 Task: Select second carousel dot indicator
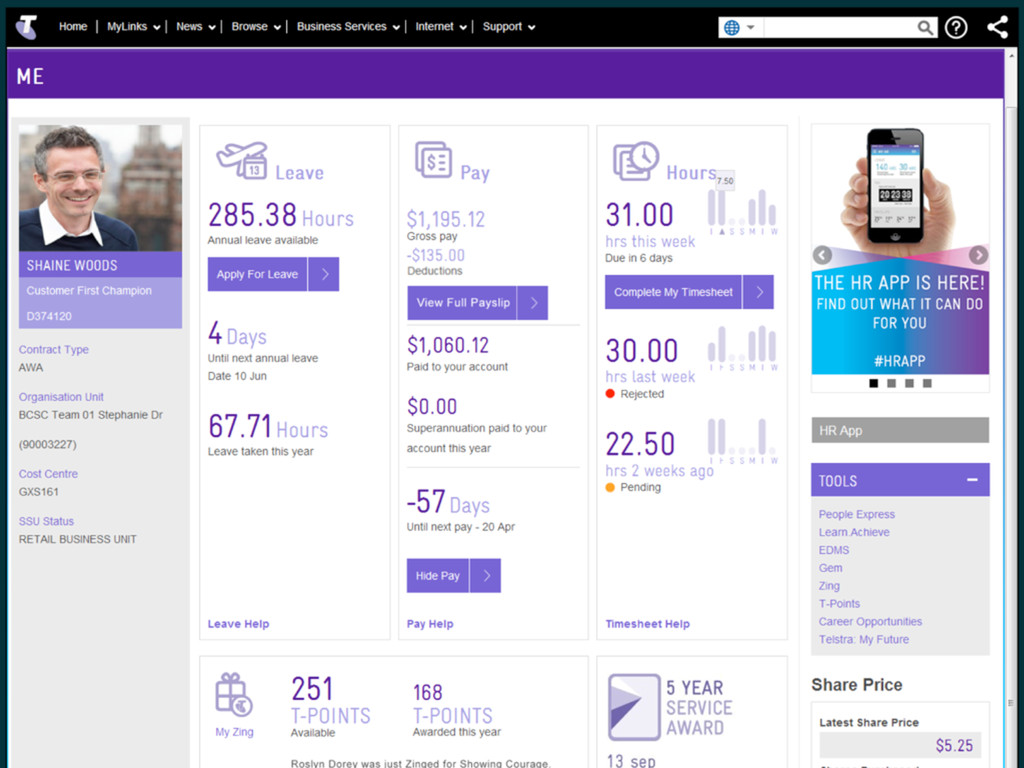891,383
